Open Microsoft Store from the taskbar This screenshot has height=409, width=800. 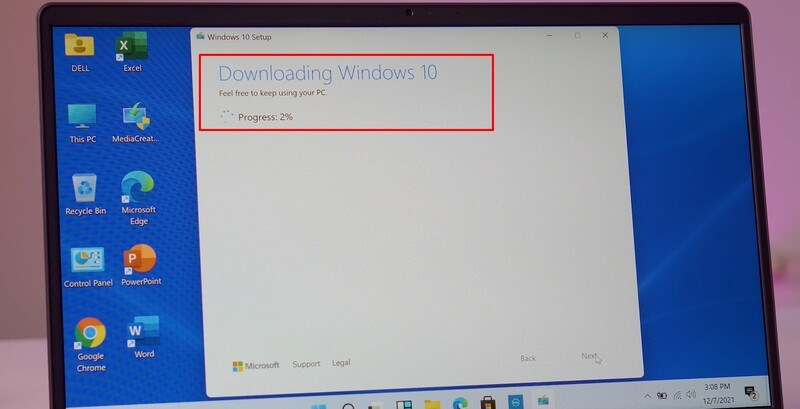click(x=488, y=403)
